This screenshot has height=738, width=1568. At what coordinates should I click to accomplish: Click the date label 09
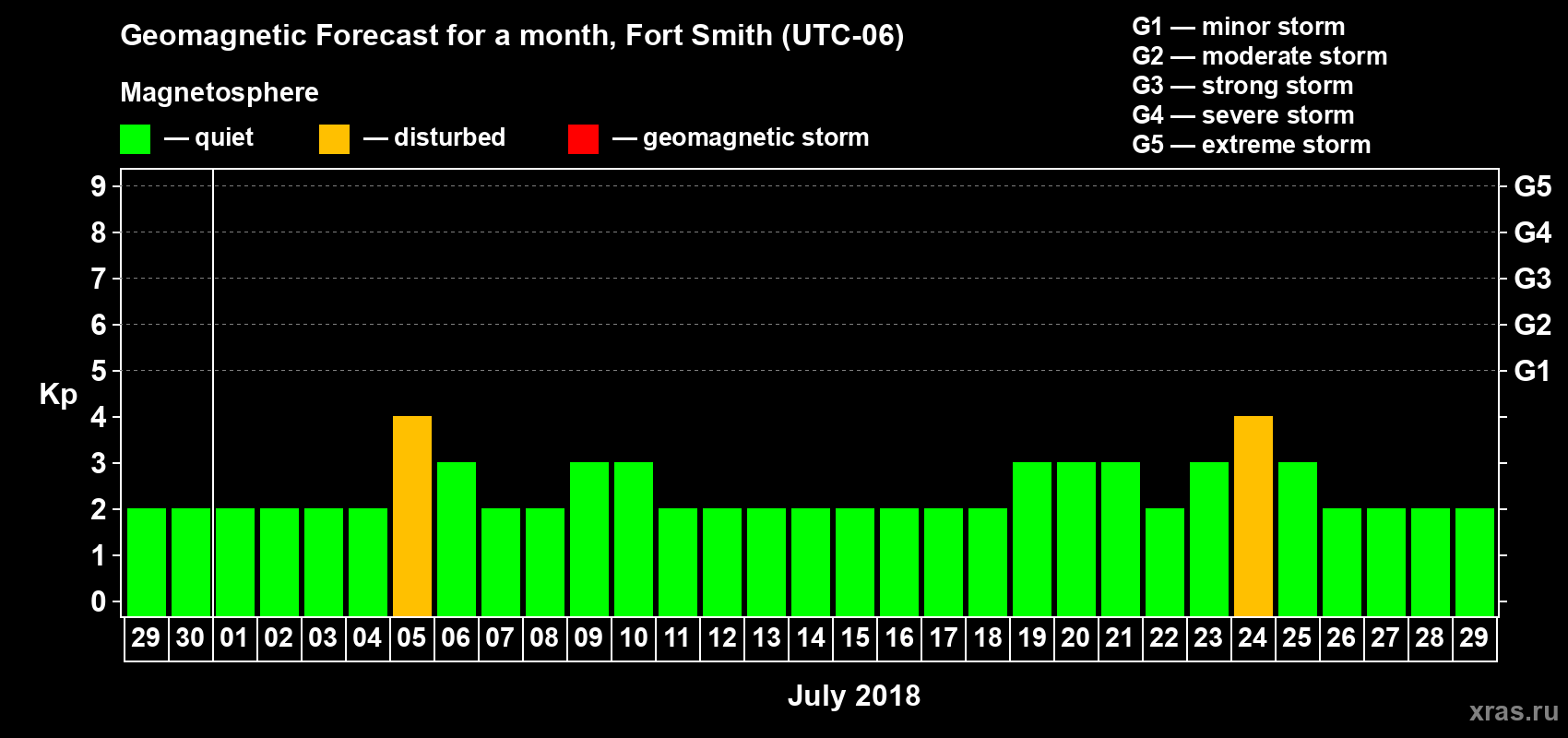pos(588,637)
